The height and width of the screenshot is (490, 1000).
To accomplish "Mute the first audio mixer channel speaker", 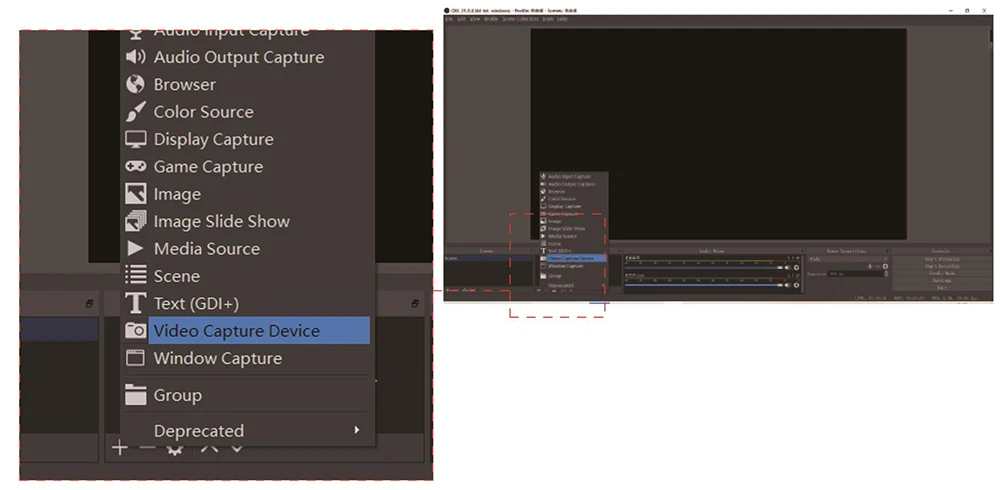I will [788, 267].
